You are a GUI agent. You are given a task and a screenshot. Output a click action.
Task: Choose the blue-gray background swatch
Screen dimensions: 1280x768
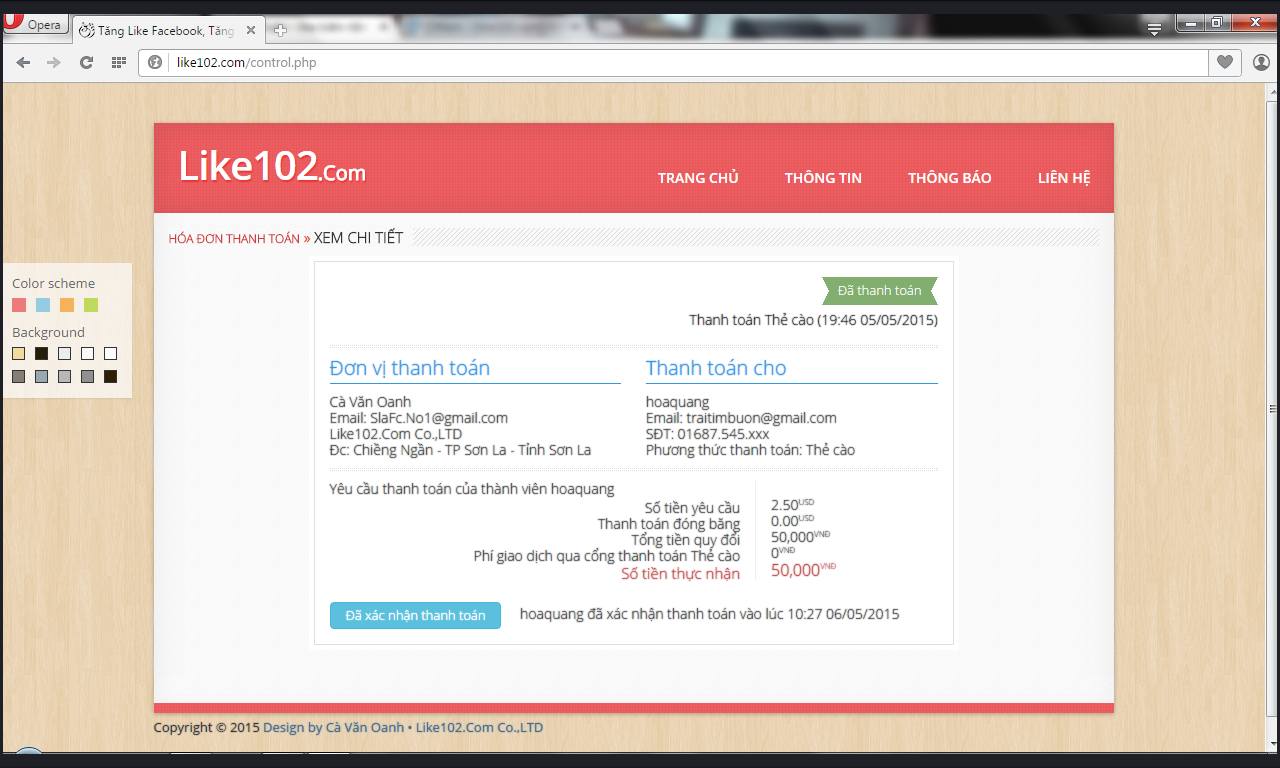click(42, 377)
